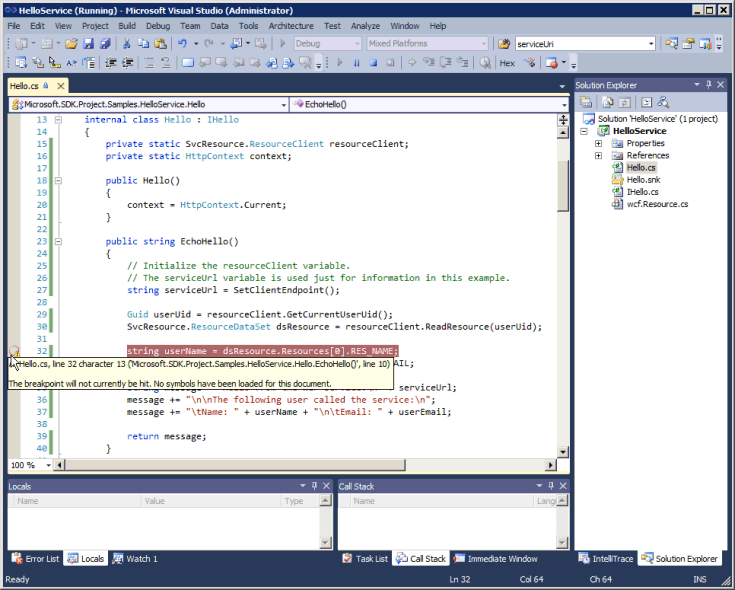Image resolution: width=735 pixels, height=590 pixels.
Task: Collapse the HelloService project node
Action: click(584, 131)
